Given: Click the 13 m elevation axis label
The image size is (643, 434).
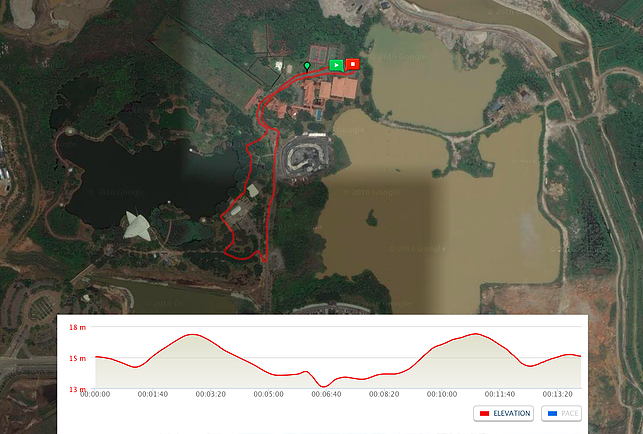Looking at the screenshot, I should pos(78,389).
